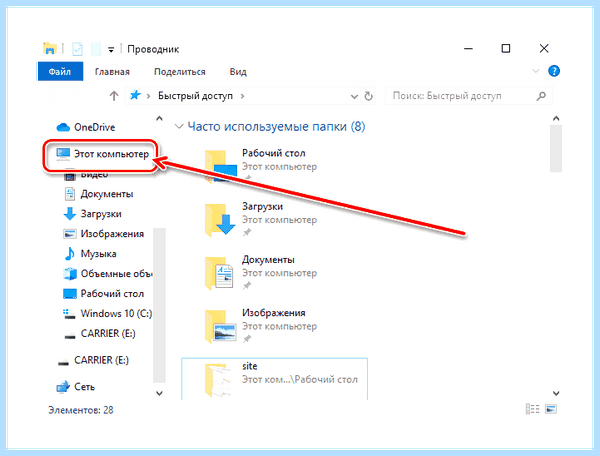Collapse the Часто используемые папки group
The height and width of the screenshot is (456, 600).
click(x=179, y=126)
